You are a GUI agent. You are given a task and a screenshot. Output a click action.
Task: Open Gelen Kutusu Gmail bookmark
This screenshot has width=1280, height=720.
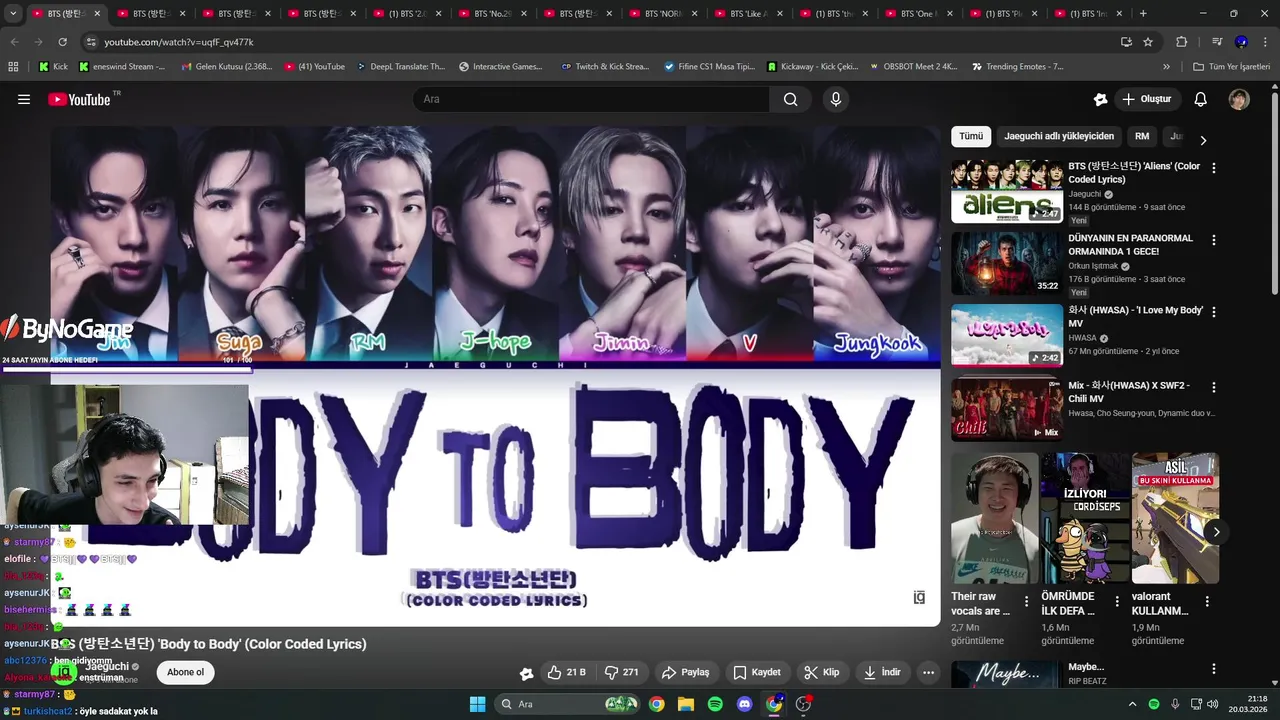click(x=227, y=67)
